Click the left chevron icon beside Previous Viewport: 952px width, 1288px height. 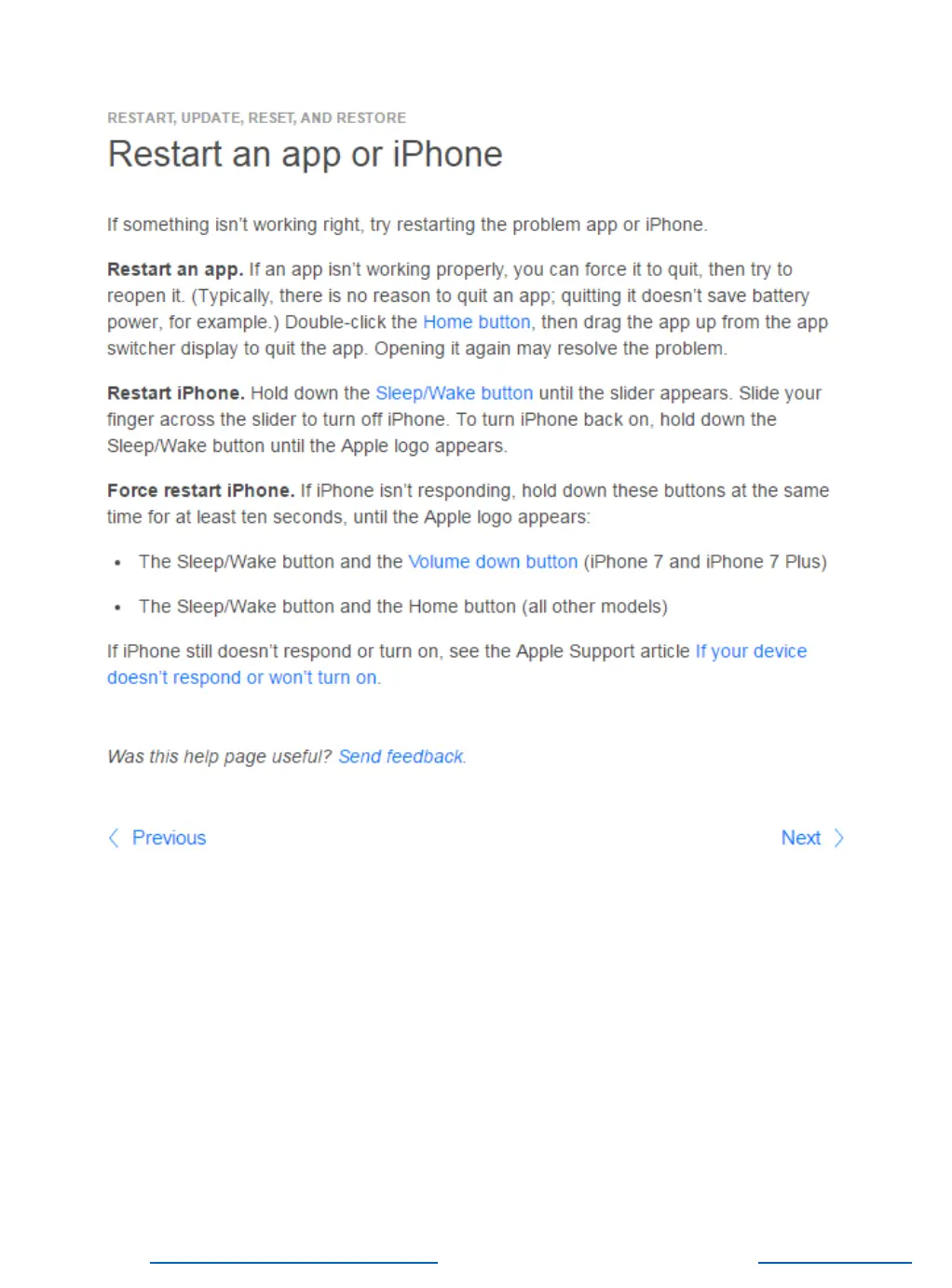coord(114,838)
